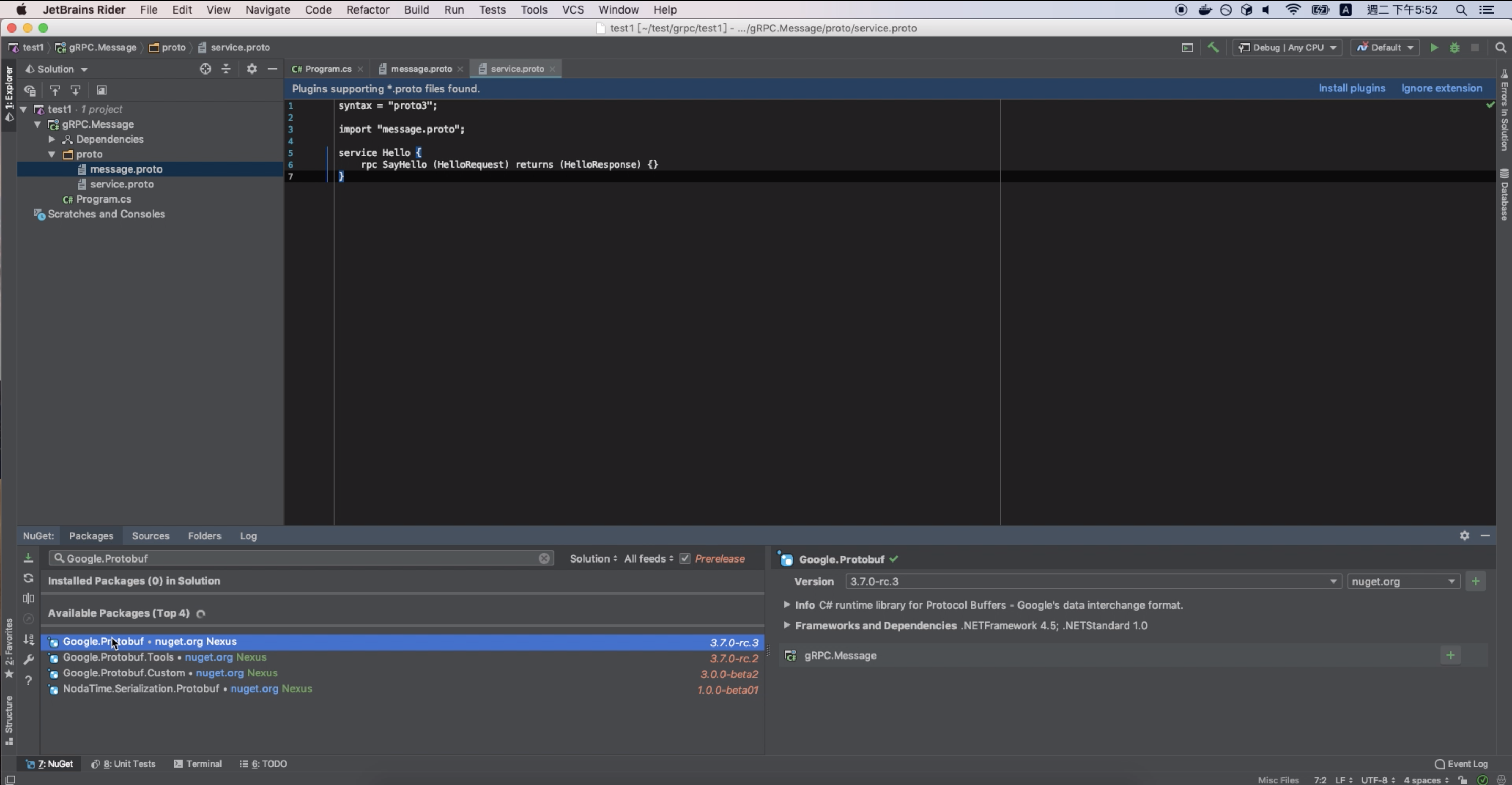The image size is (1512, 785).
Task: Open TODO tool window button
Action: (x=263, y=763)
